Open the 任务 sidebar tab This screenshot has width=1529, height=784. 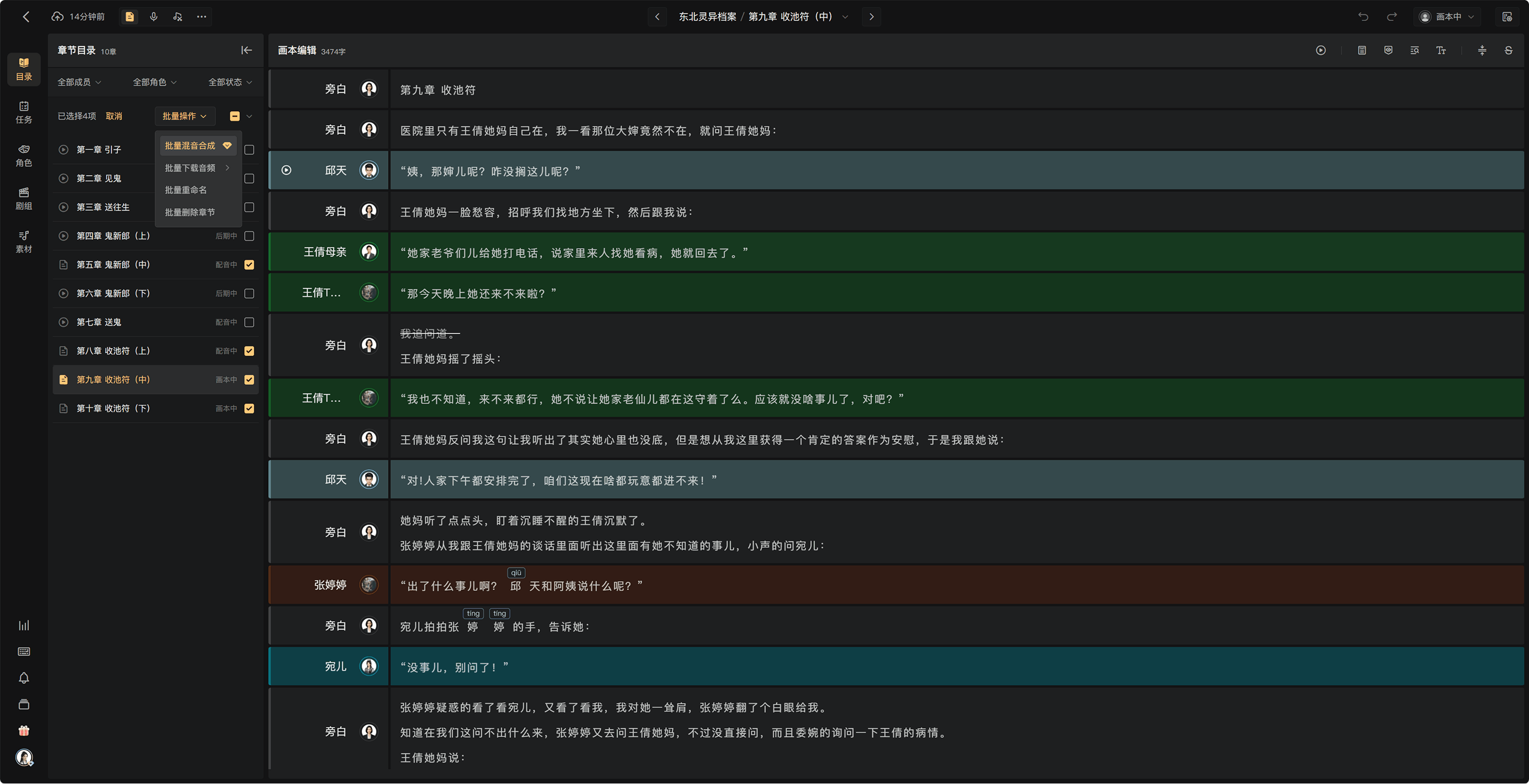tap(24, 112)
